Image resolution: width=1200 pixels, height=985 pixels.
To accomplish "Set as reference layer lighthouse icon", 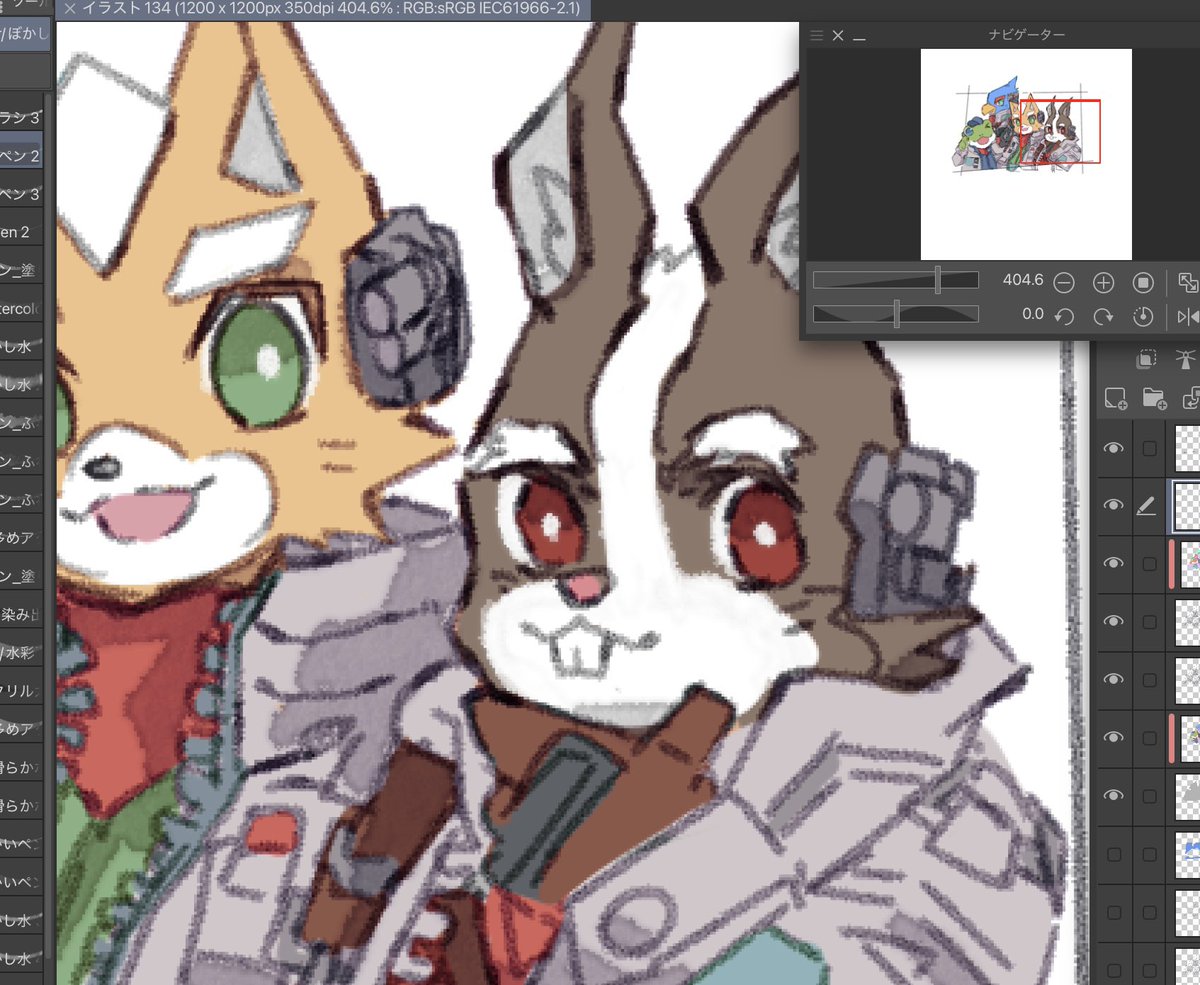I will click(x=1186, y=360).
